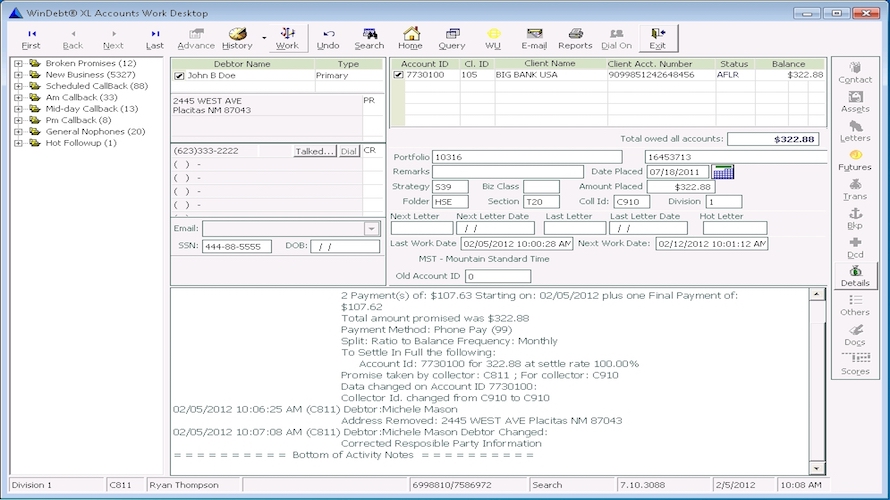Open the Letters side panel
The width and height of the screenshot is (890, 500).
(x=855, y=131)
